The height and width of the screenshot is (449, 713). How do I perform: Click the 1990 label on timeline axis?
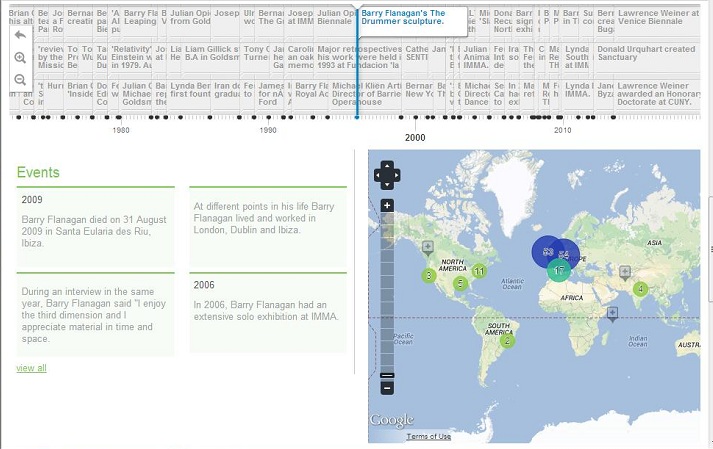[268, 131]
